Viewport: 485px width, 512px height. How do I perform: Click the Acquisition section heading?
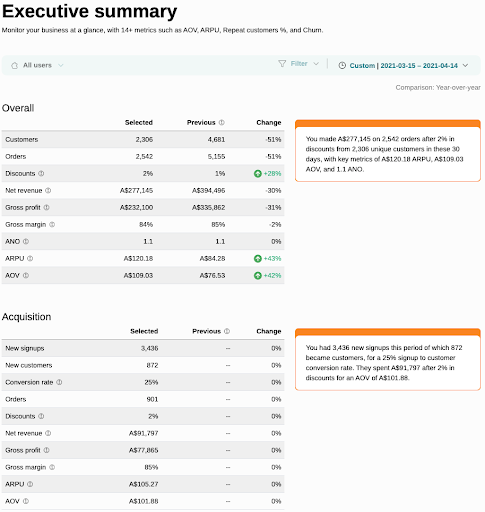click(27, 317)
